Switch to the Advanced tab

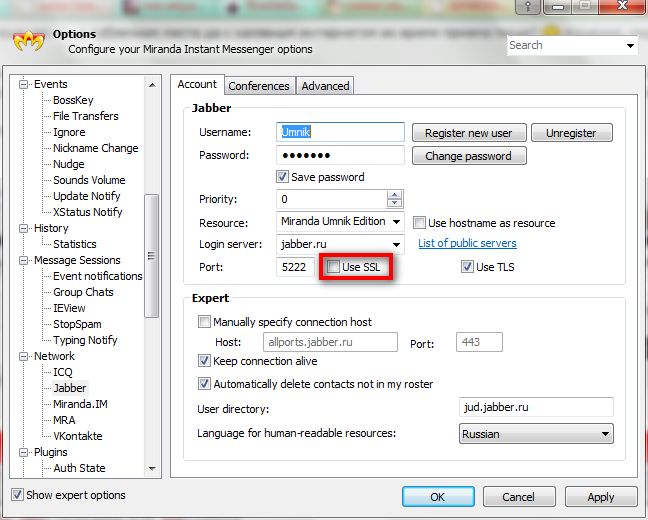click(325, 86)
